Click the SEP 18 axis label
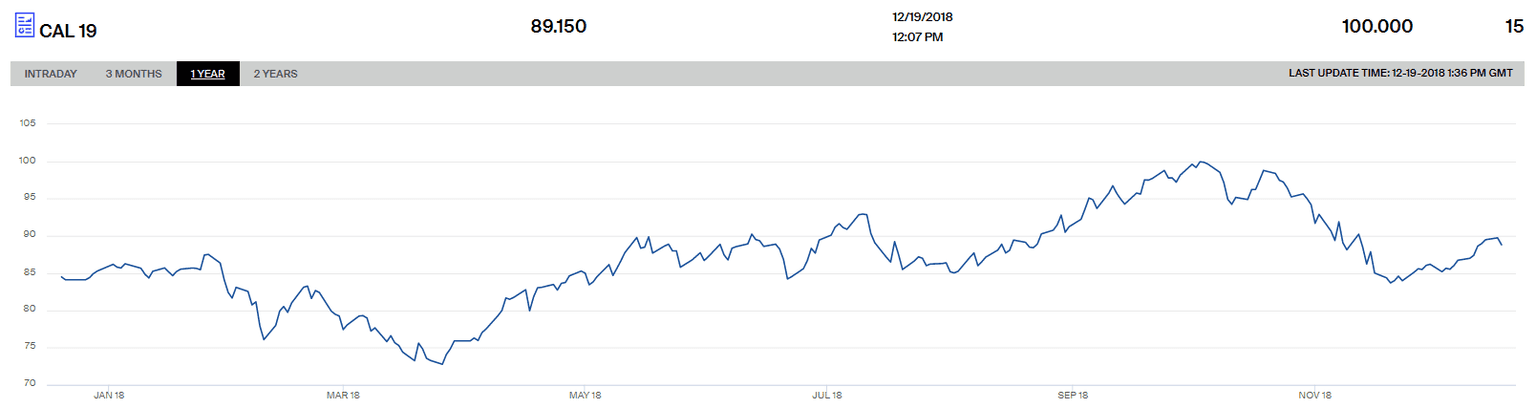The image size is (1536, 411). (x=1072, y=396)
